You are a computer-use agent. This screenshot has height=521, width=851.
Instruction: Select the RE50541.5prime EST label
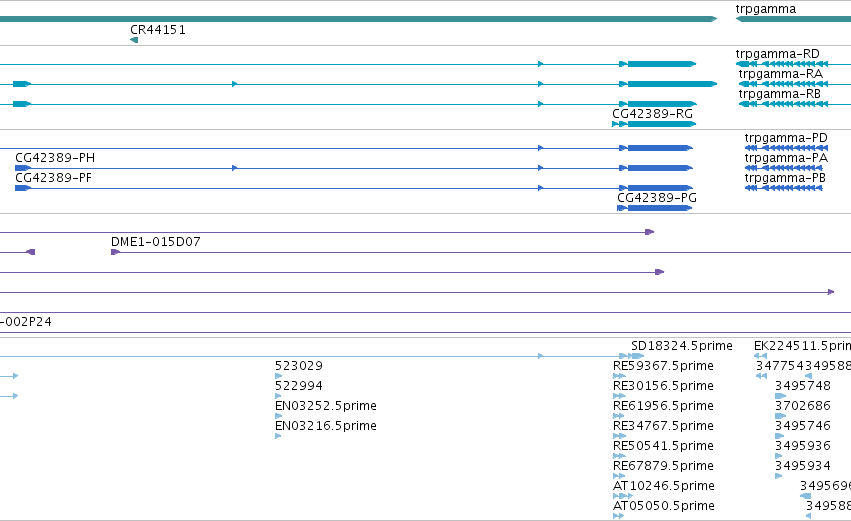[x=663, y=446]
